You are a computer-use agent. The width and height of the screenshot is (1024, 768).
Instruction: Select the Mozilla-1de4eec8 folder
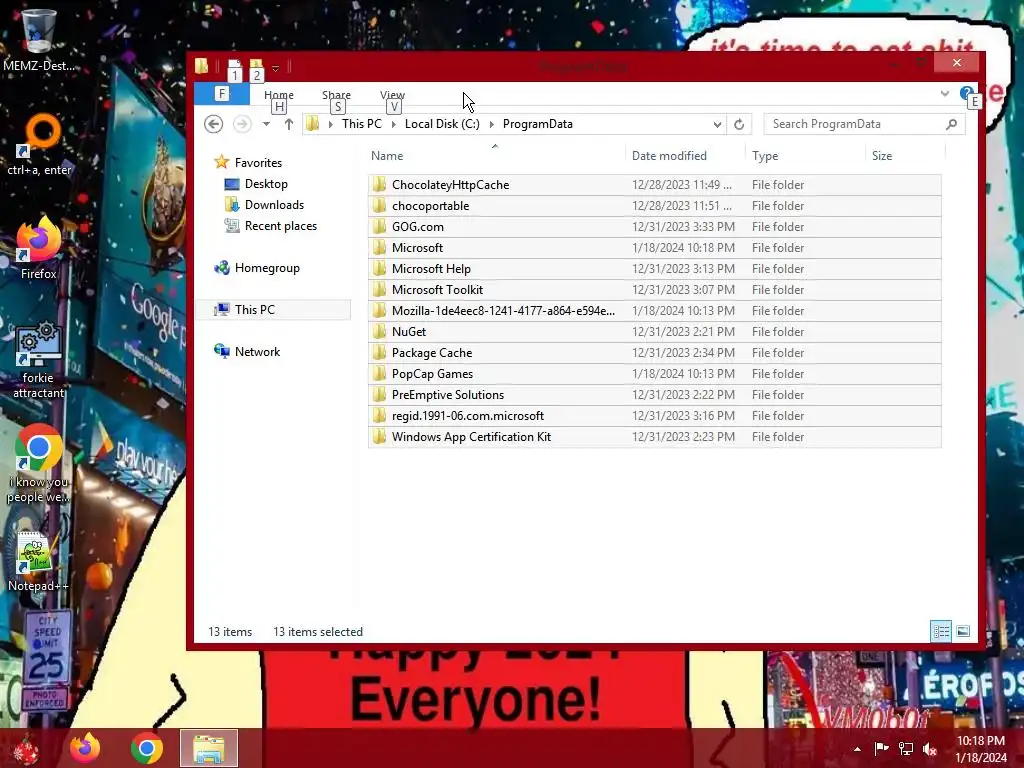click(654, 311)
